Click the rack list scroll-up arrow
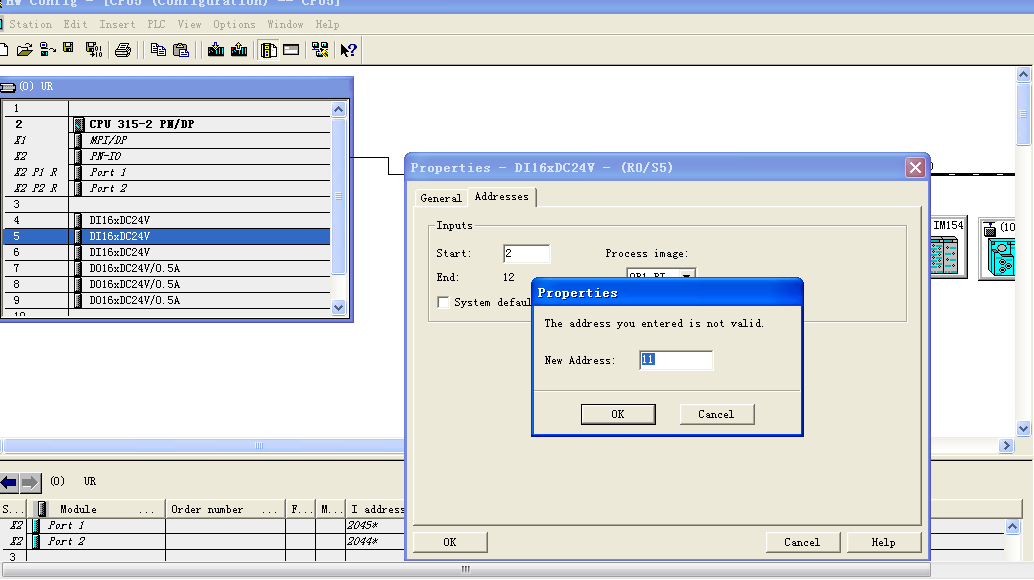The width and height of the screenshot is (1034, 580). [x=338, y=109]
